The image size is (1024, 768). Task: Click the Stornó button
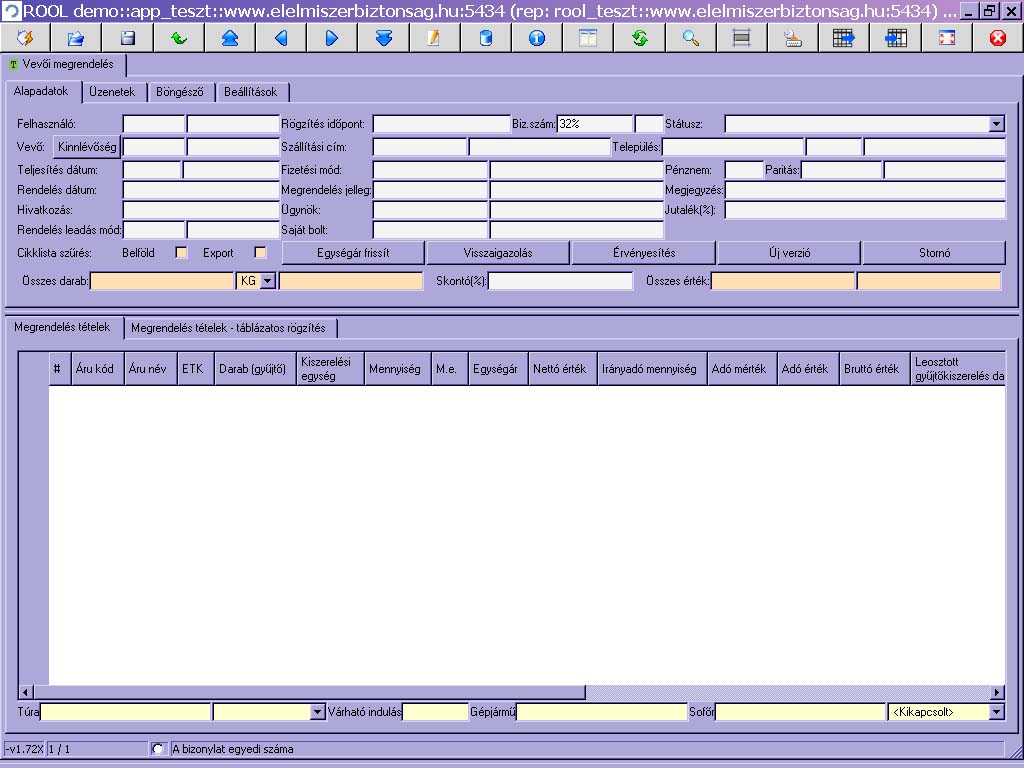pos(935,253)
